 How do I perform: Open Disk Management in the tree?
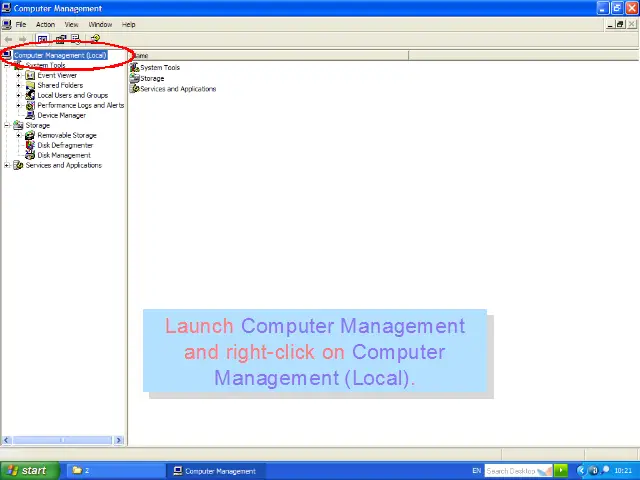pyautogui.click(x=64, y=155)
